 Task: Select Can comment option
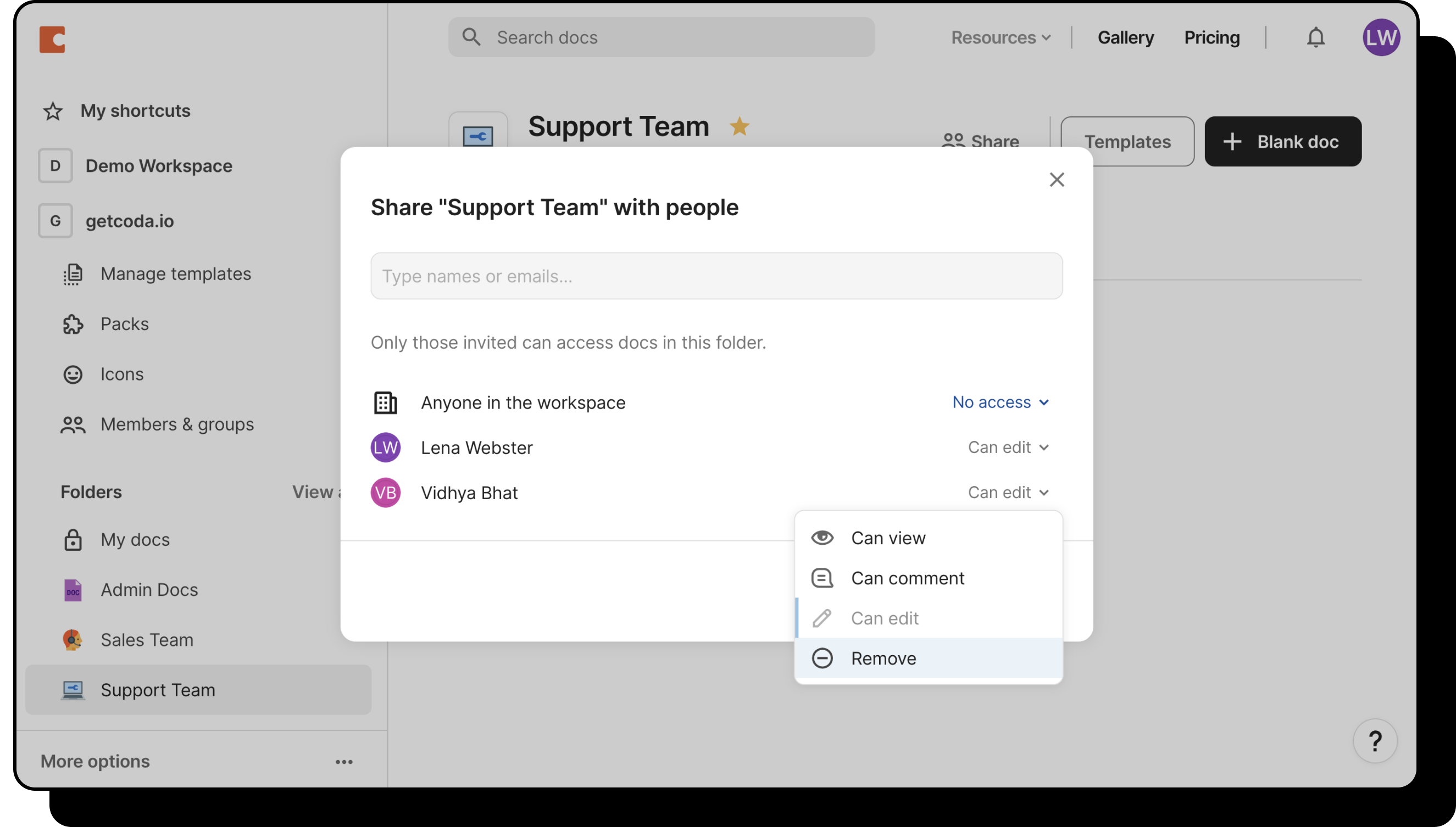pyautogui.click(x=907, y=578)
